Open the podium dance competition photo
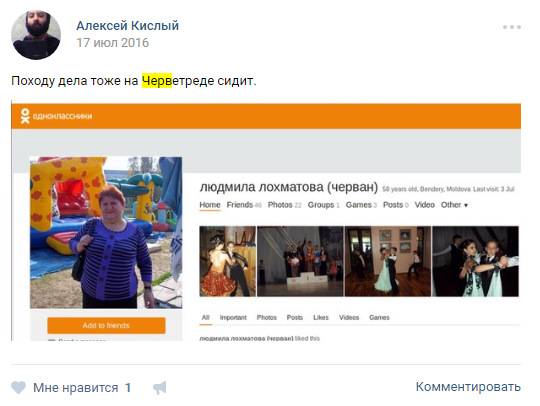540x406 pixels. click(x=300, y=261)
